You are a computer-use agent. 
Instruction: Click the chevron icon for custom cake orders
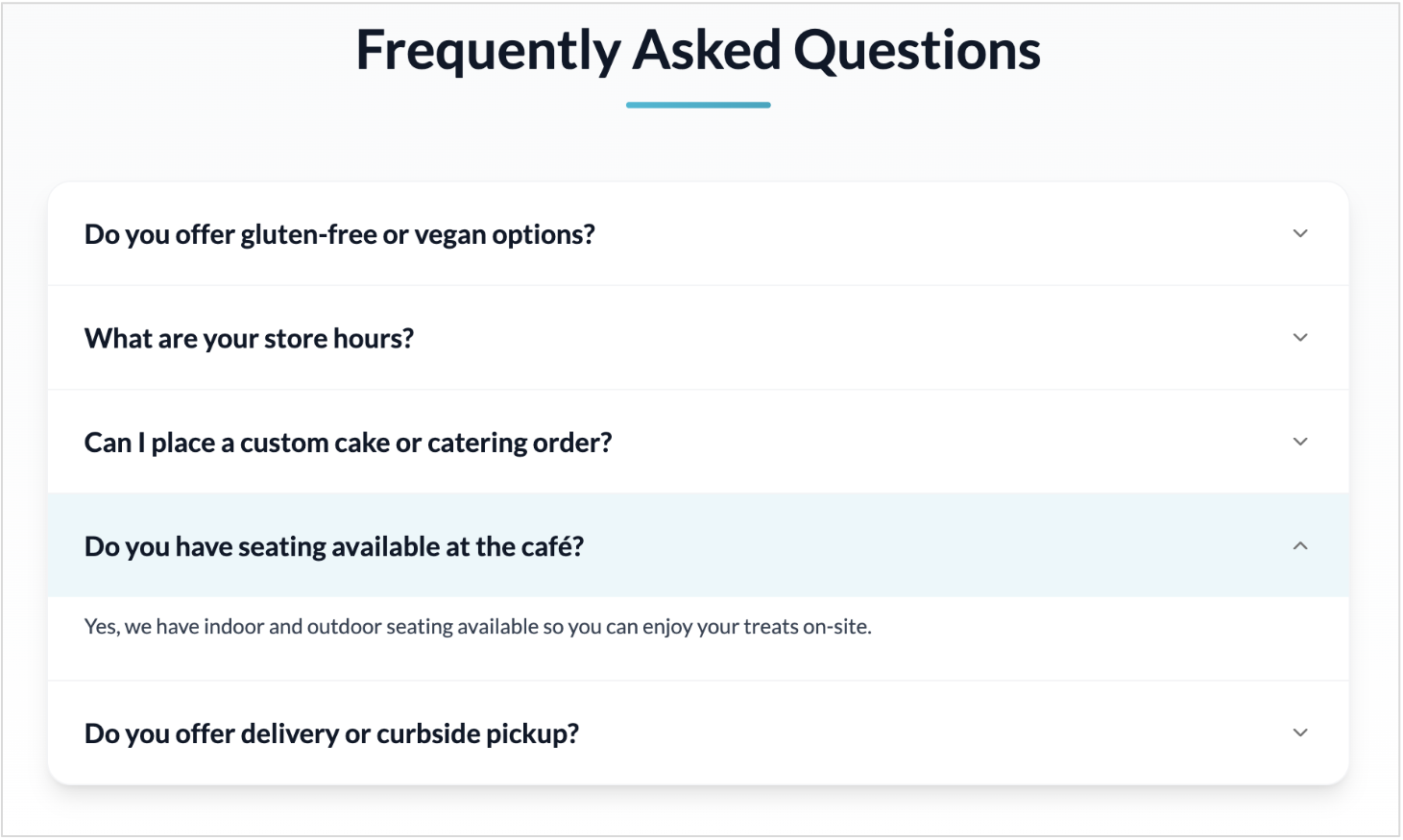(1299, 442)
